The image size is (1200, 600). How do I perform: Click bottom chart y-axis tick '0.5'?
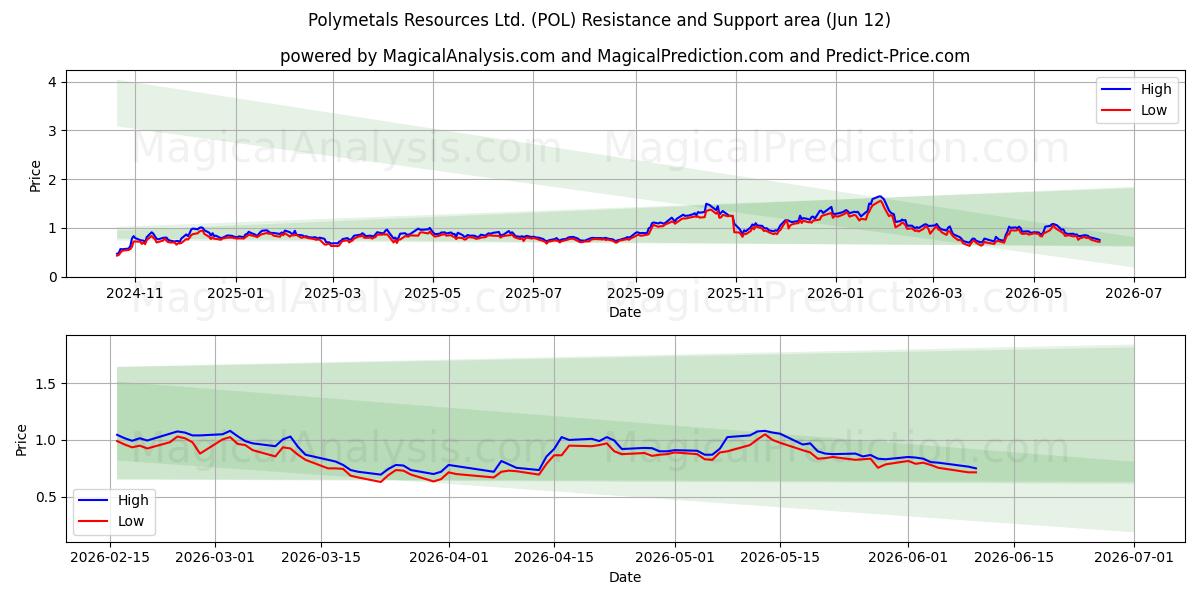point(48,497)
